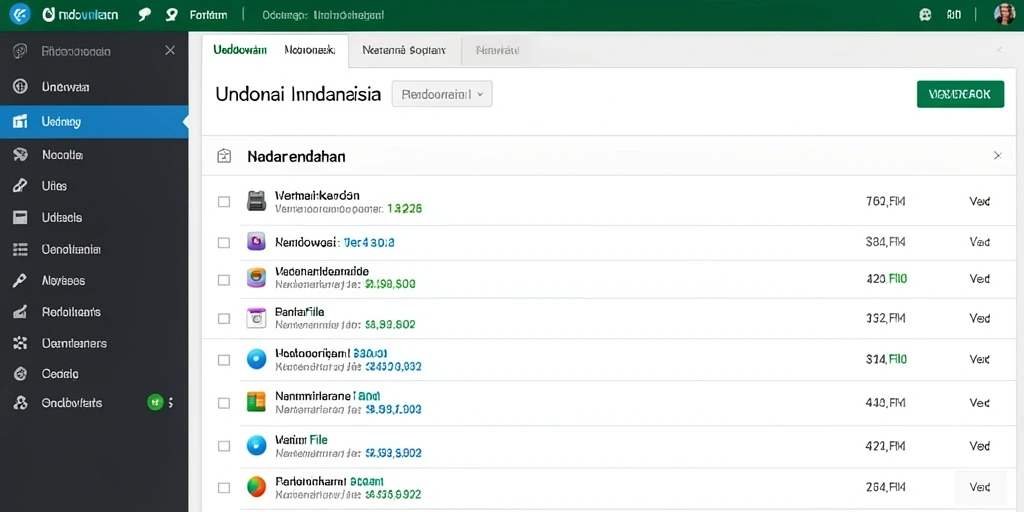
Task: Tick the checkbox for Vadenanideamide row
Action: [x=224, y=280]
